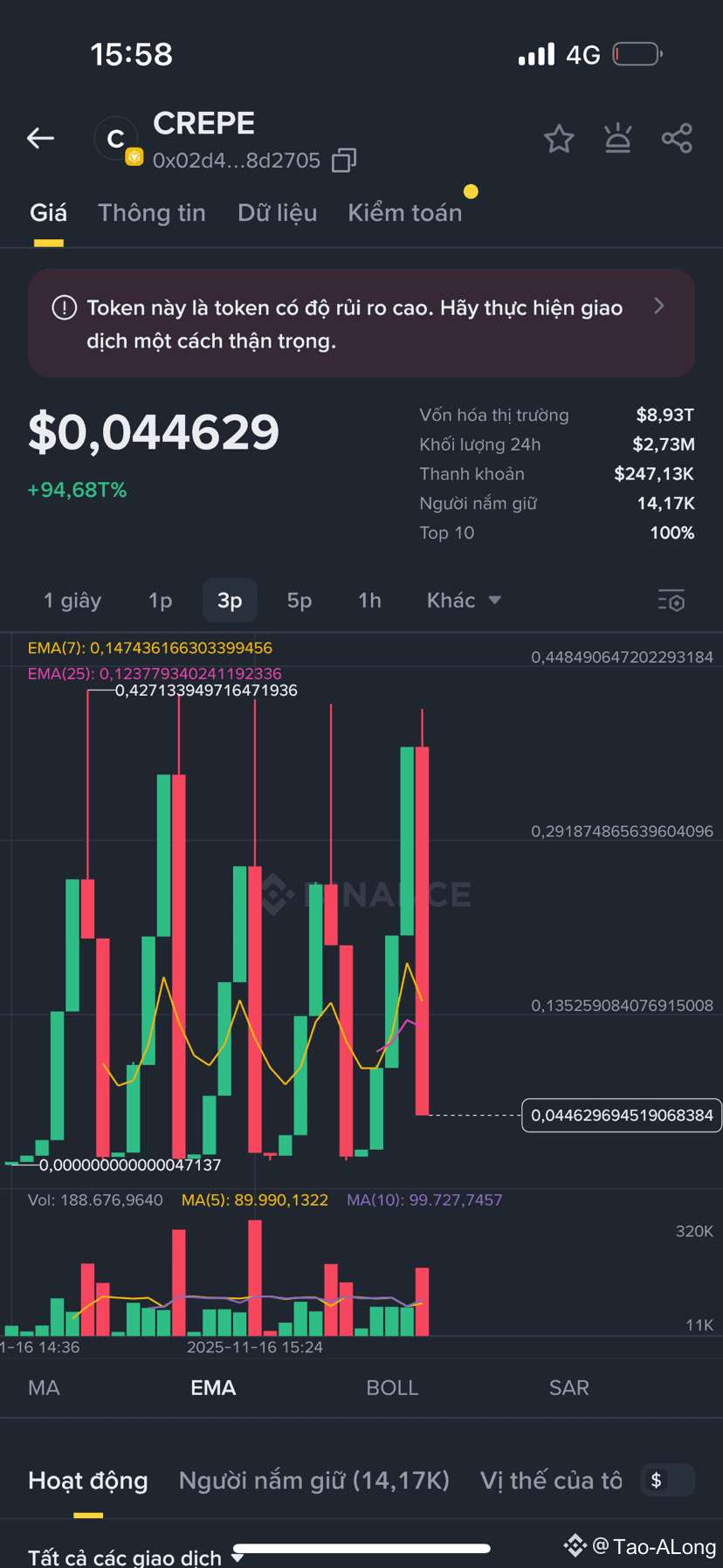The image size is (723, 1568).
Task: Open Tất cả các giao dịch filter dropdown
Action: (x=136, y=1558)
